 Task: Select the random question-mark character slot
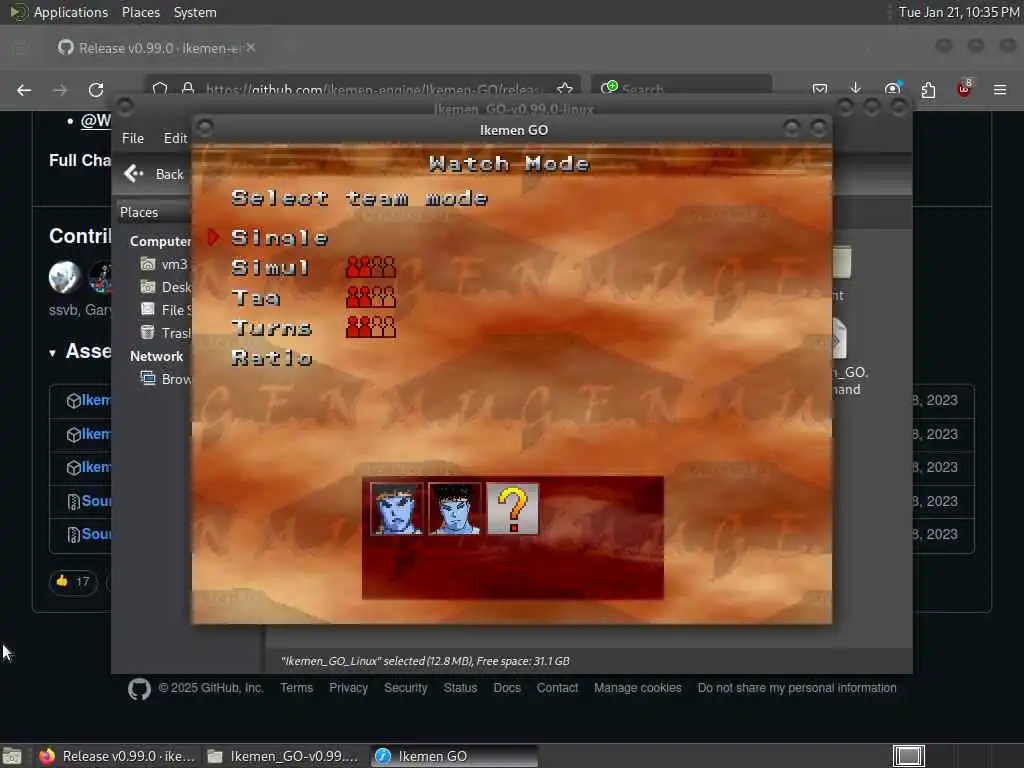pyautogui.click(x=513, y=509)
